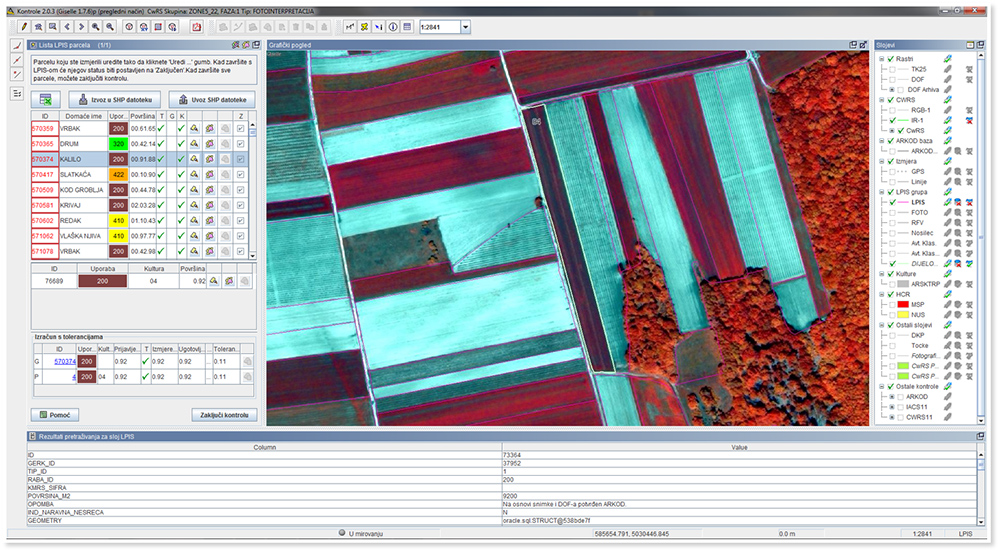The height and width of the screenshot is (552, 1000).
Task: Expand the DOF Arhiva subgroup node
Action: pyautogui.click(x=892, y=90)
